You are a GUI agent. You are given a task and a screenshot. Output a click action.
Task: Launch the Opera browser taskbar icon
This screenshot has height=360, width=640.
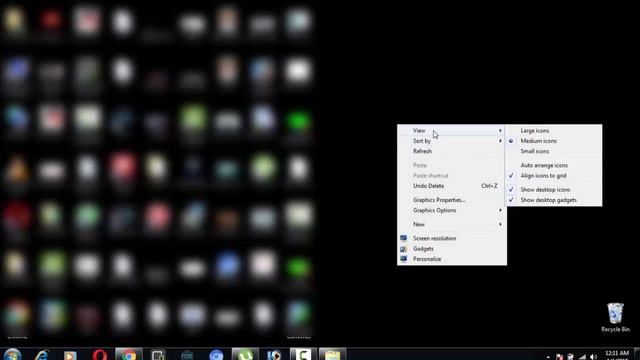point(100,355)
